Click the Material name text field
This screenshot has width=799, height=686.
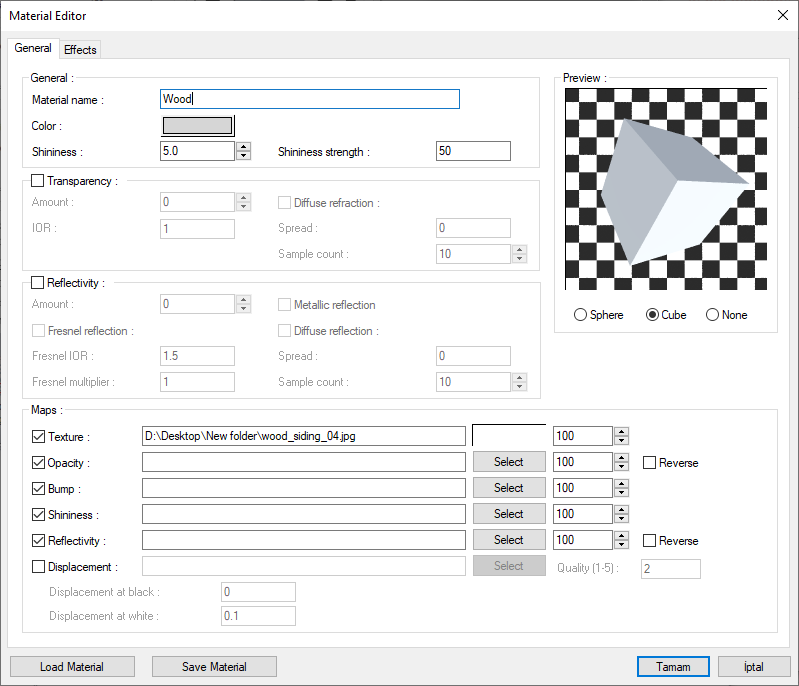(310, 99)
